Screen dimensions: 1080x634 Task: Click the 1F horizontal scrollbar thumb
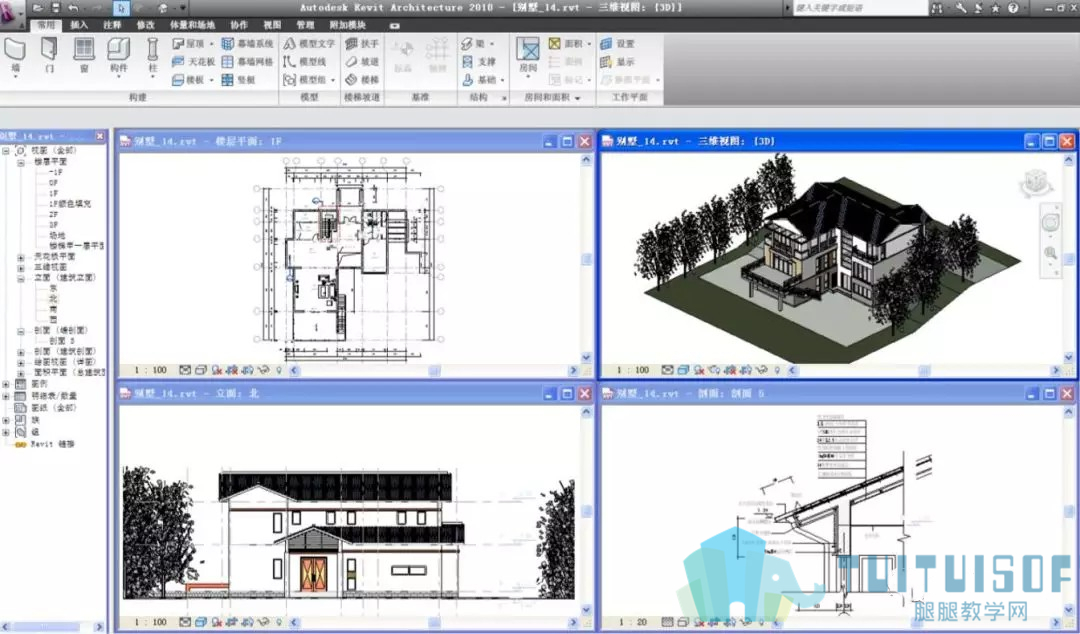[x=435, y=371]
